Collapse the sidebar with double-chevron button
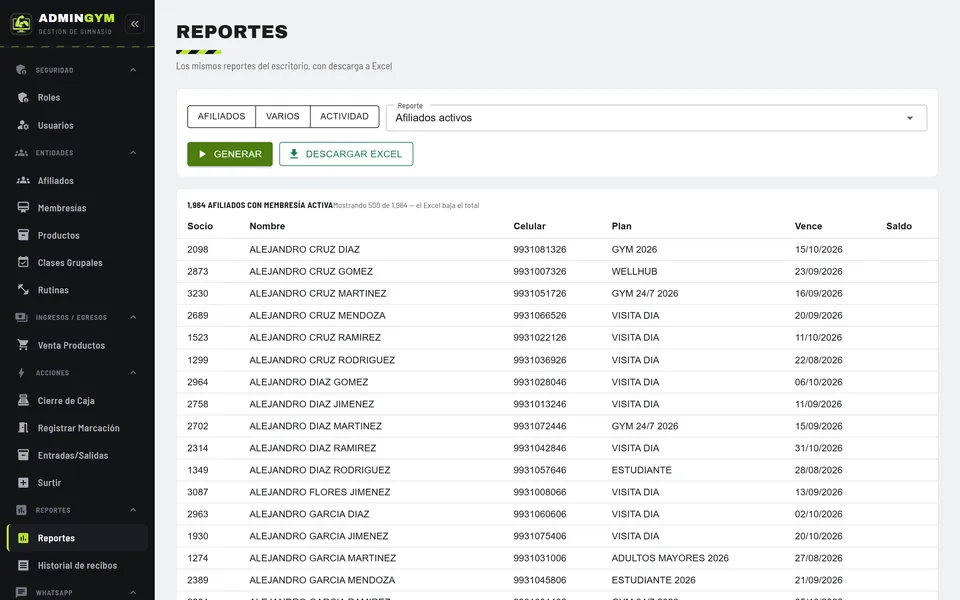960x600 pixels. point(135,24)
